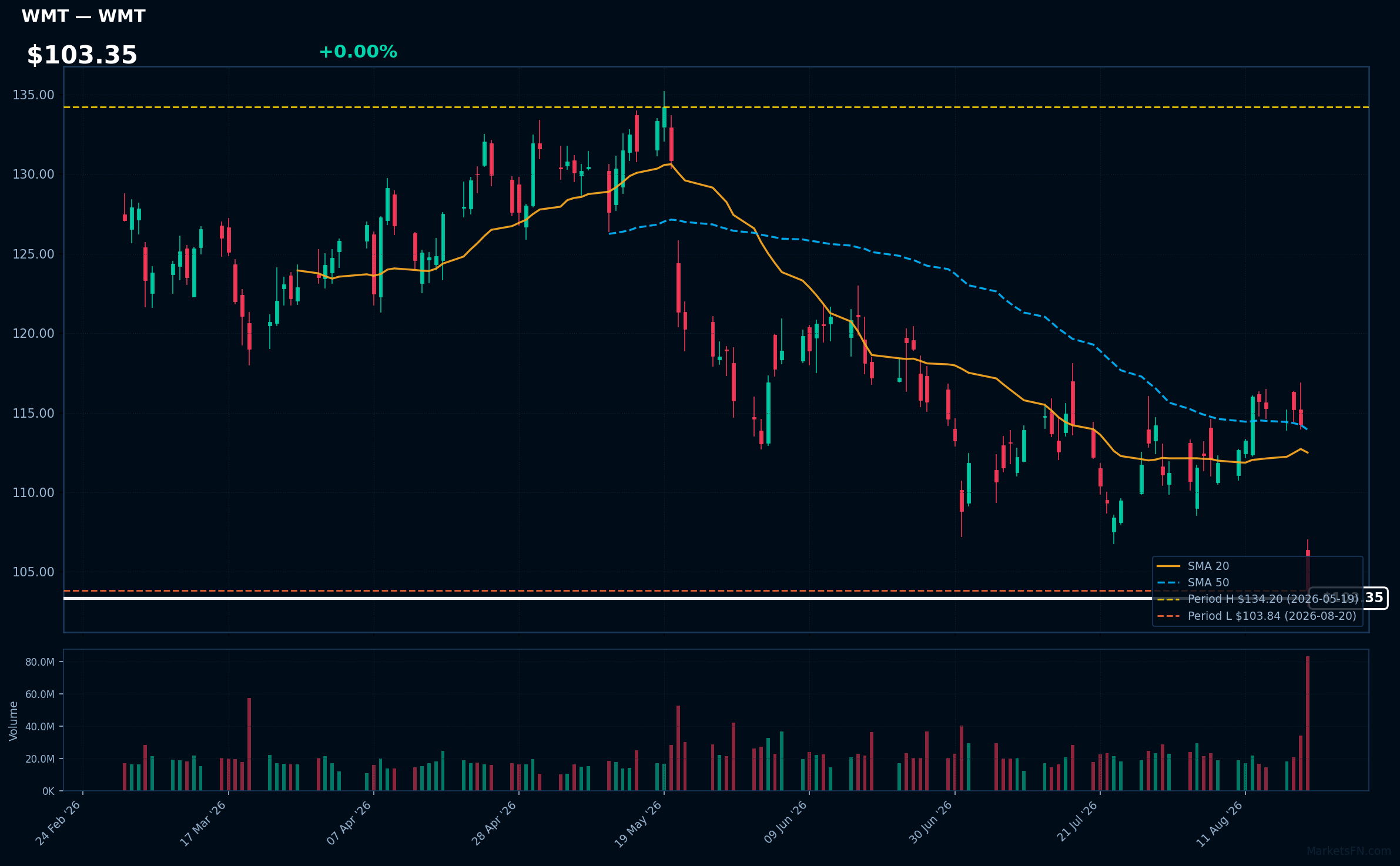Screen dimensions: 1400x866
Task: Select the Period H $134.20 legend entry
Action: 1258,599
